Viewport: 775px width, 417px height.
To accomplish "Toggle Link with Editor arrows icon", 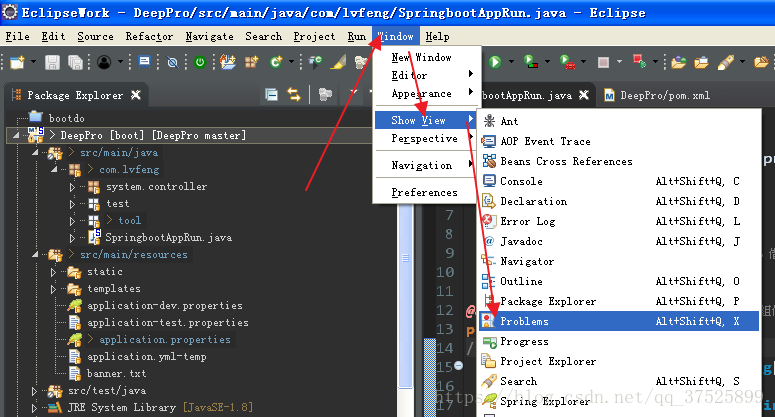I will (x=294, y=94).
